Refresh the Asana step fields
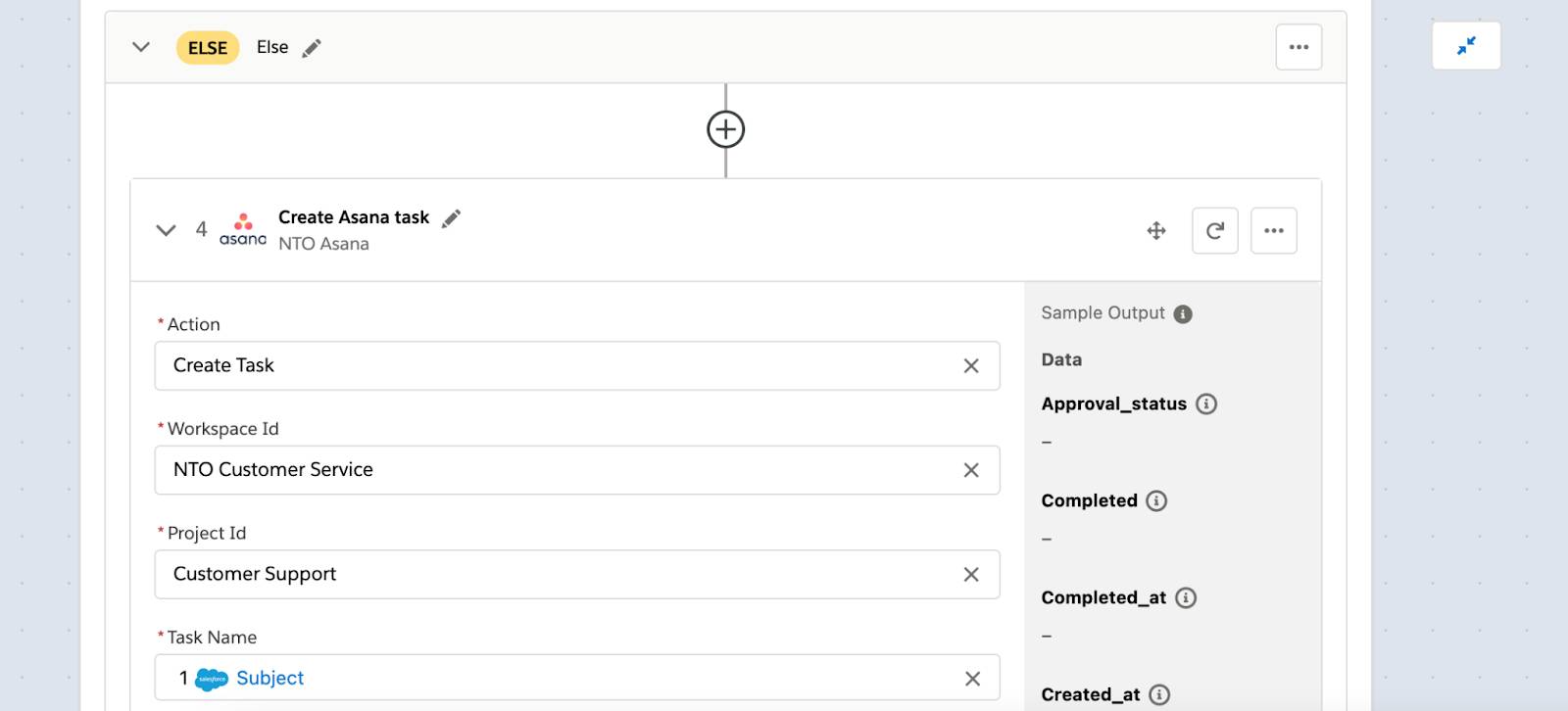Viewport: 1568px width, 711px height. pyautogui.click(x=1215, y=231)
